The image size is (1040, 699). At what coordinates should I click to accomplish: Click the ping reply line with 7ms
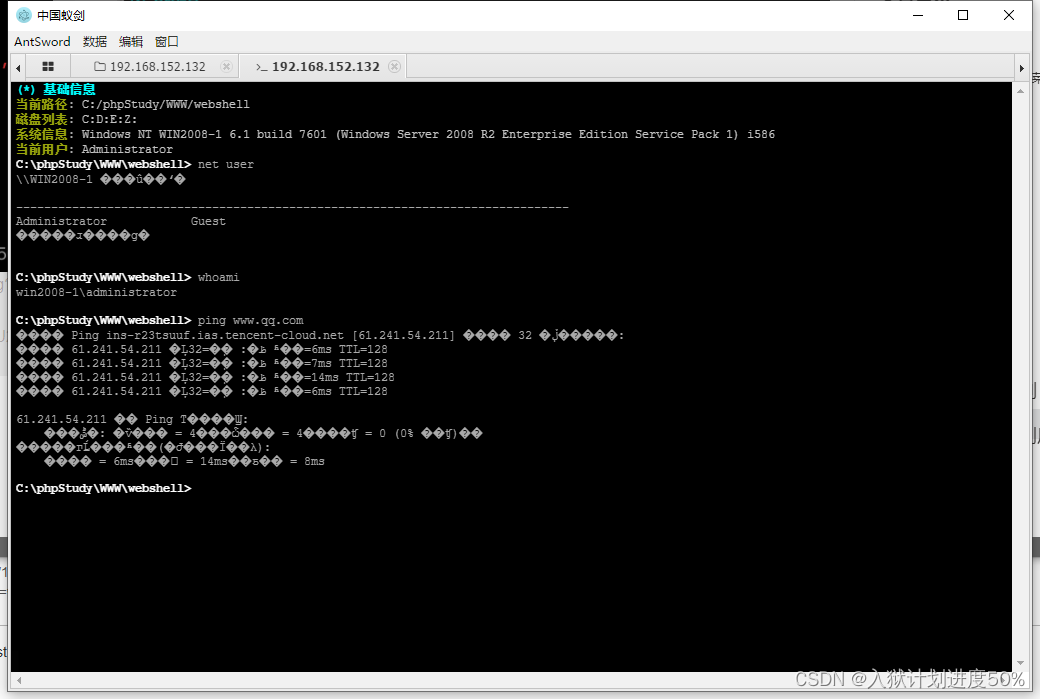click(202, 363)
